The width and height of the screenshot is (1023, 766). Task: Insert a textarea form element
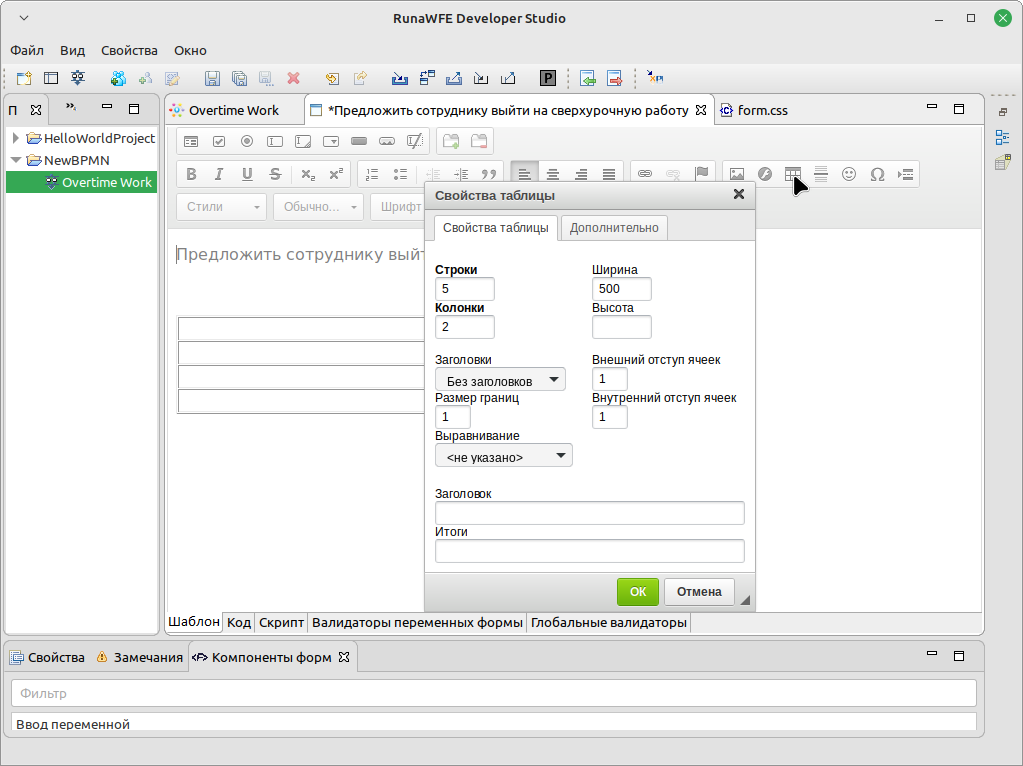[x=303, y=141]
